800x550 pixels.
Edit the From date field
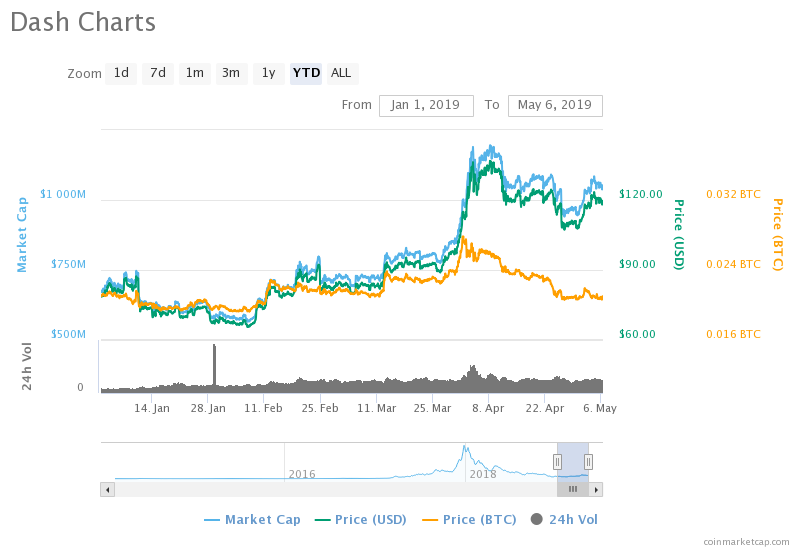pyautogui.click(x=426, y=106)
